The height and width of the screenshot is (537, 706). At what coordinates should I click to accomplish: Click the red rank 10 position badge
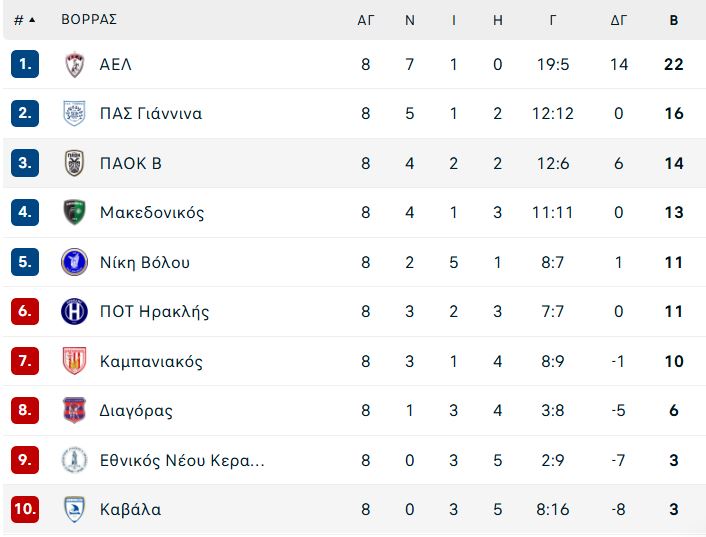pos(25,509)
